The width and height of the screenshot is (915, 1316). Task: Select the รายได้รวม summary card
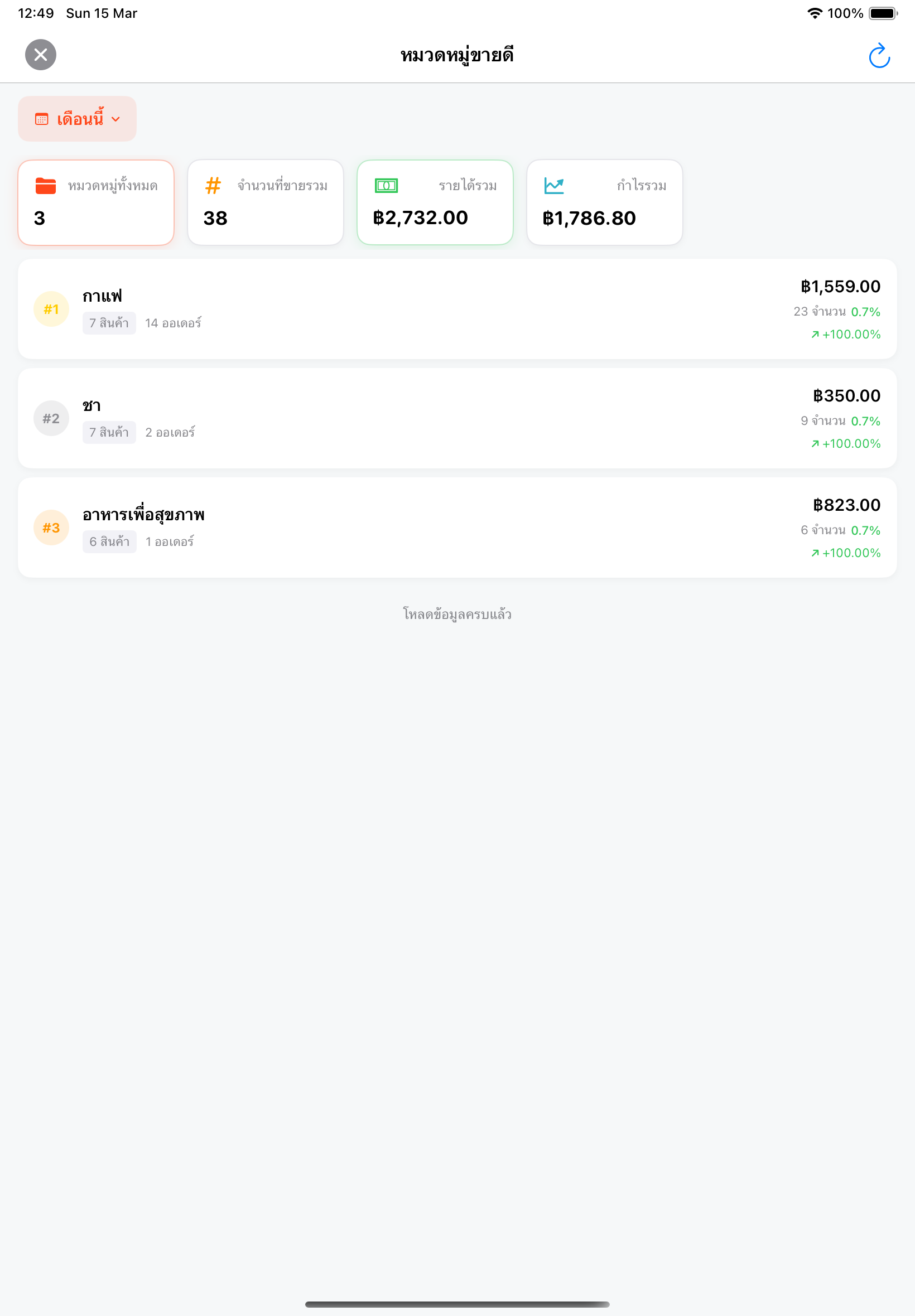pyautogui.click(x=435, y=203)
